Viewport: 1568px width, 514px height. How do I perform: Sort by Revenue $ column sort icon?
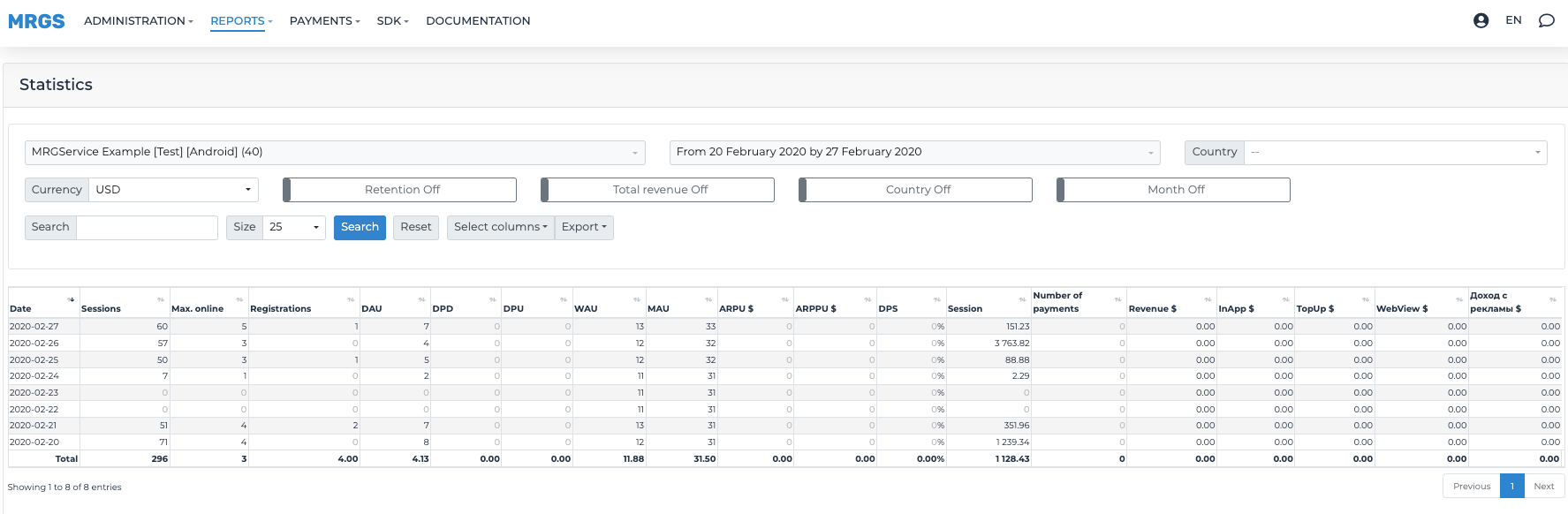1208,300
